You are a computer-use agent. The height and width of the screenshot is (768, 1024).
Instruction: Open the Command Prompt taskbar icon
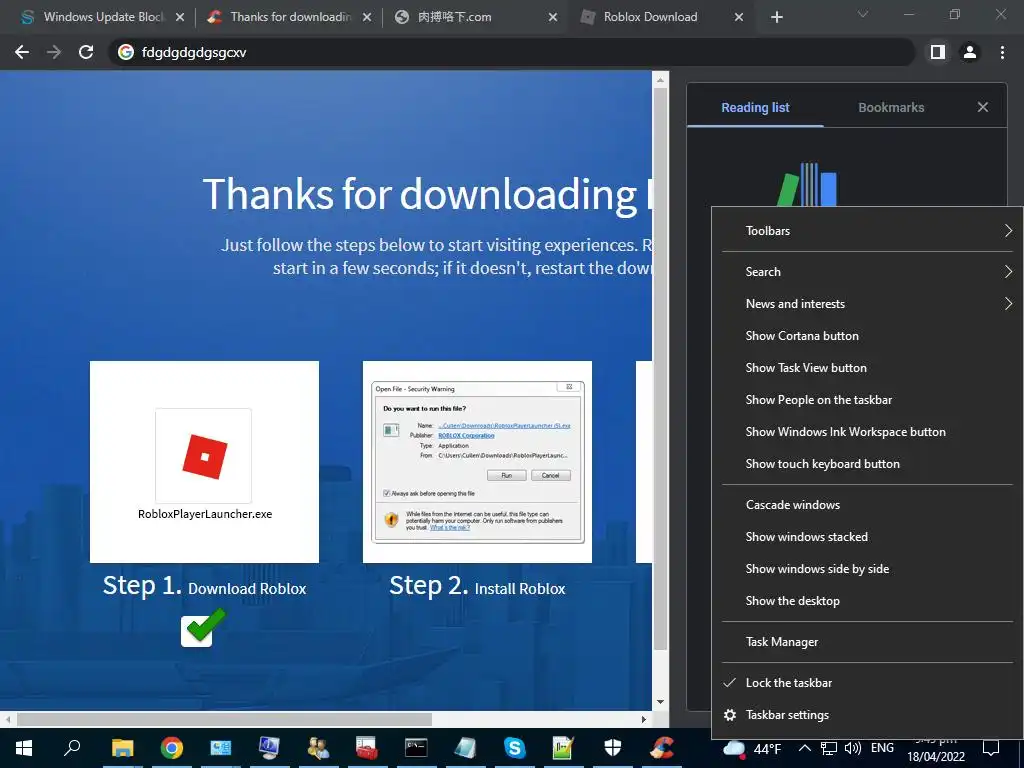pos(416,748)
